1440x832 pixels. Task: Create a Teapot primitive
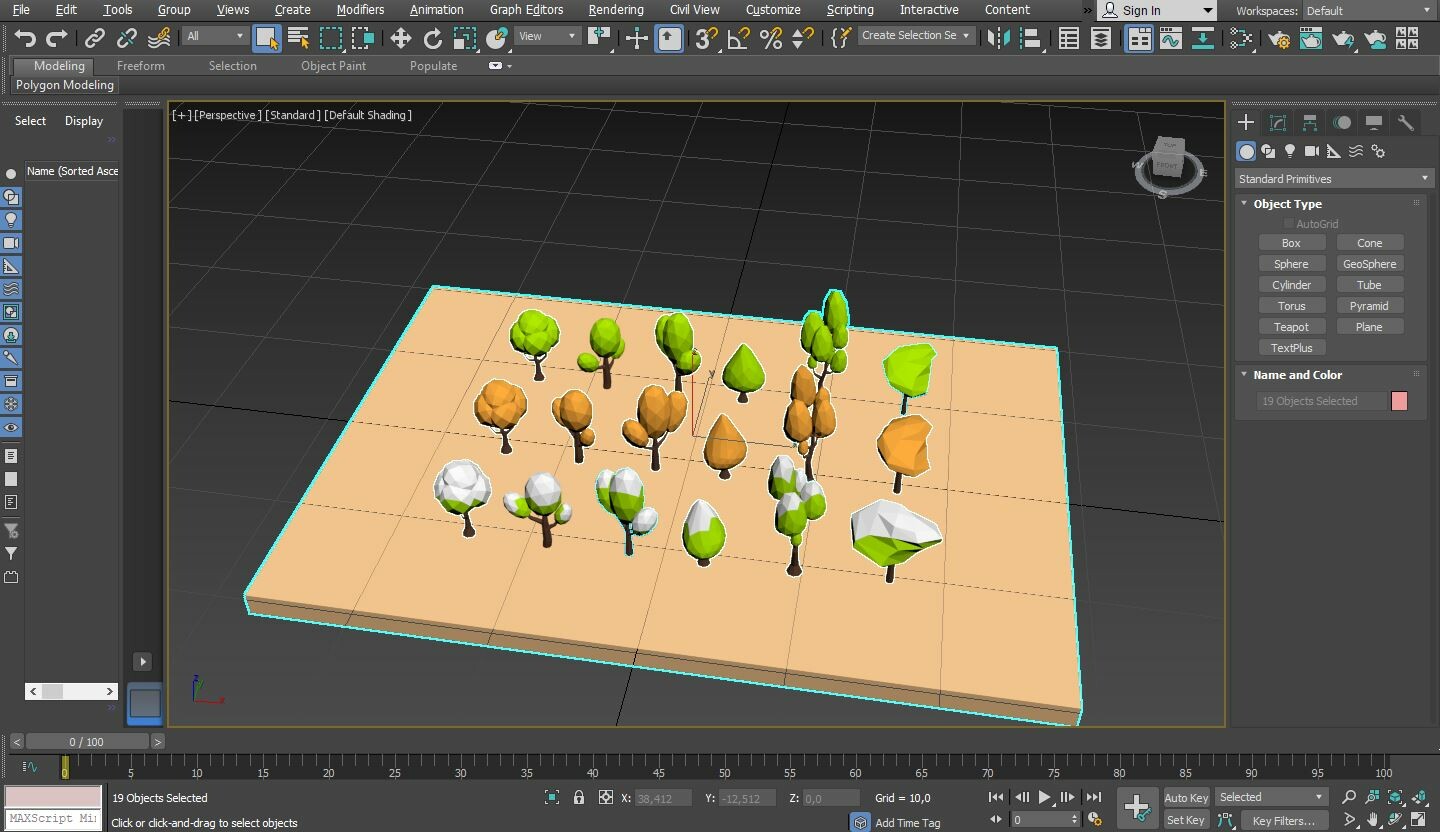[x=1292, y=326]
